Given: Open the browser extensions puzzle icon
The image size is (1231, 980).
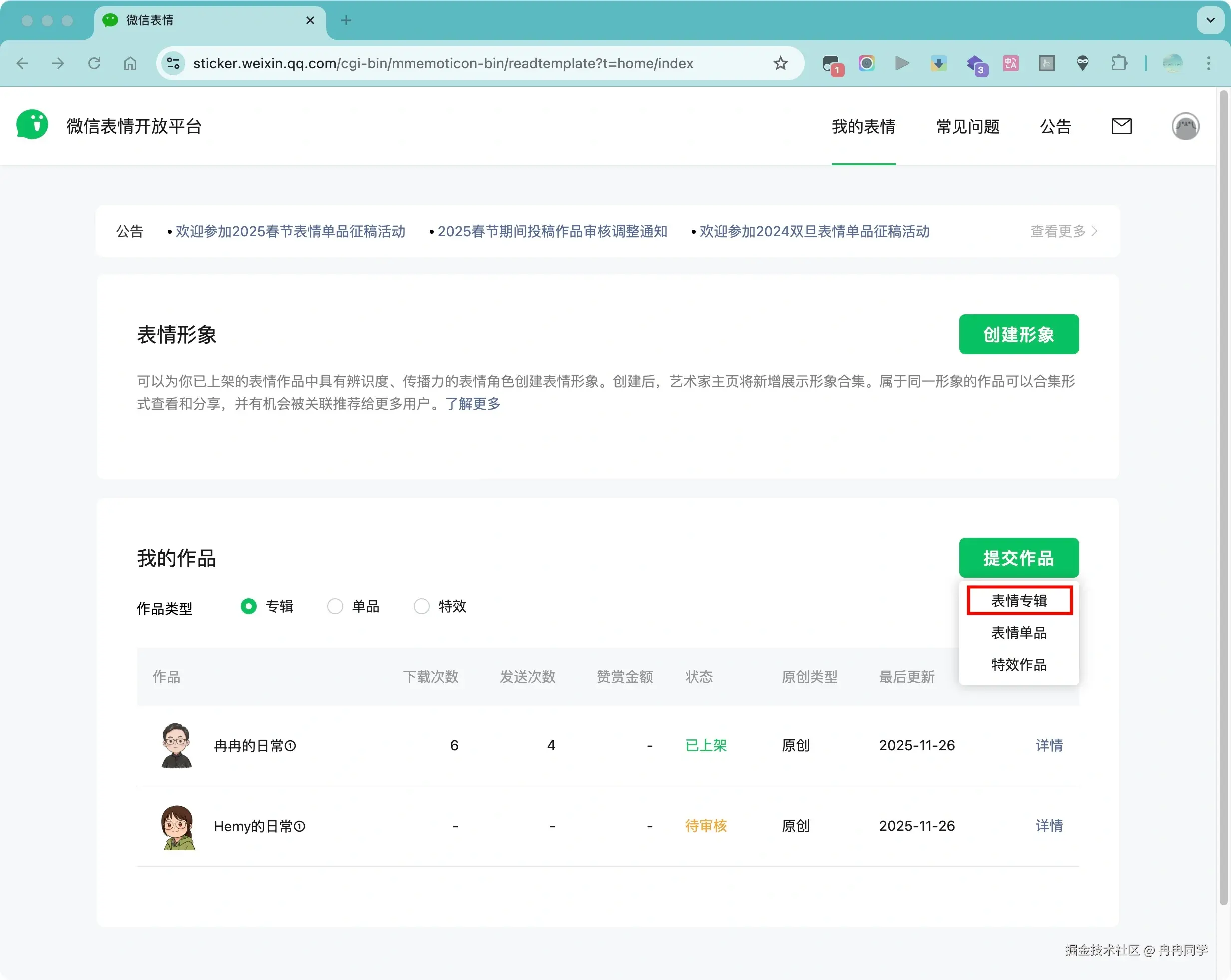Looking at the screenshot, I should (1119, 63).
